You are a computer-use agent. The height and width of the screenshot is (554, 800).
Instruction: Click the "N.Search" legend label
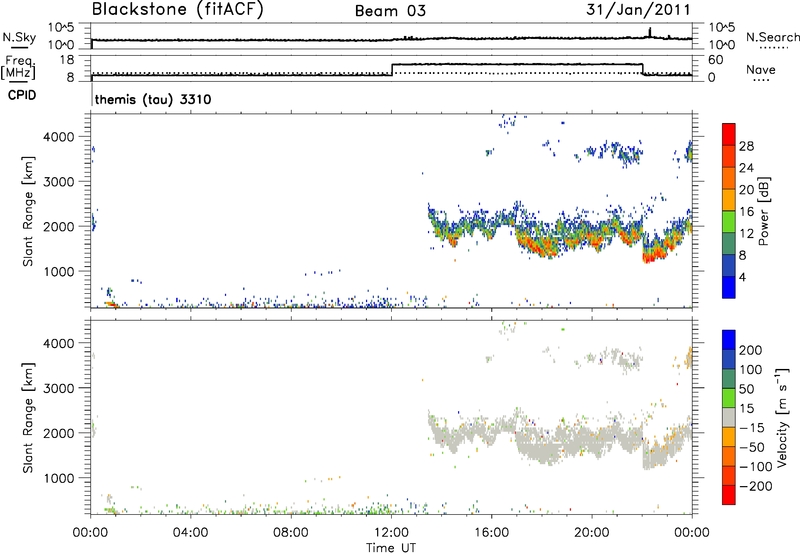pyautogui.click(x=772, y=37)
